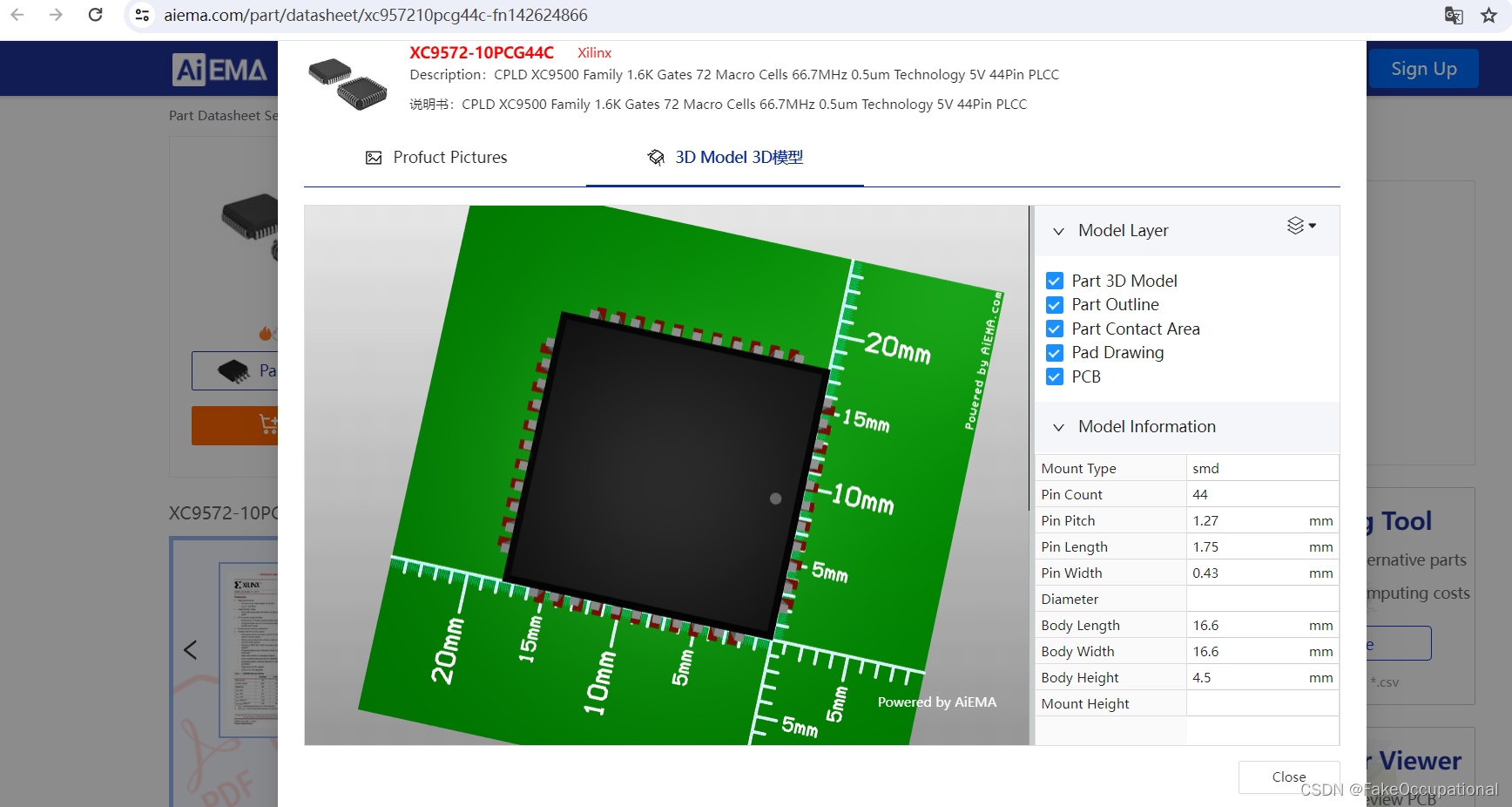
Task: Click the Pin Length value 1.75
Action: [1205, 547]
